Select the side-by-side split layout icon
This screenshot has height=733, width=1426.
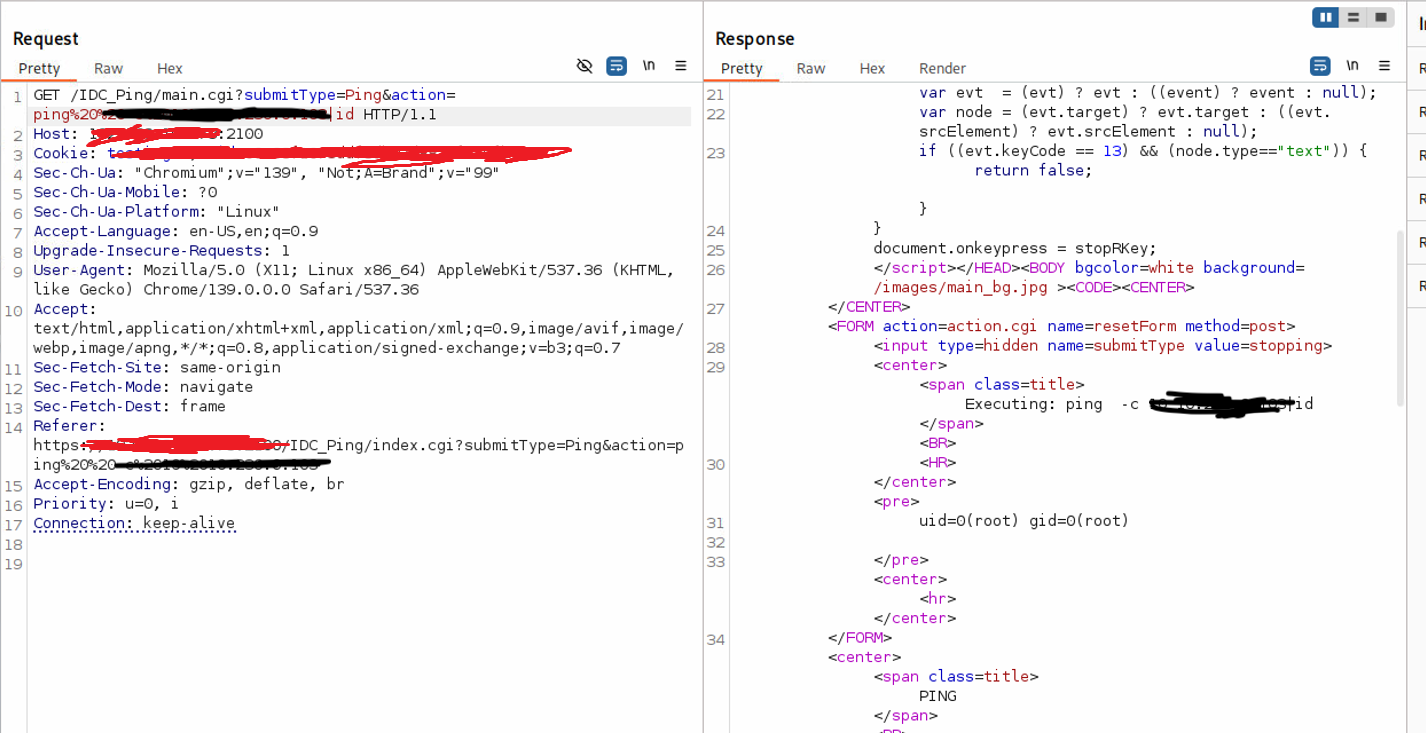click(x=1326, y=18)
